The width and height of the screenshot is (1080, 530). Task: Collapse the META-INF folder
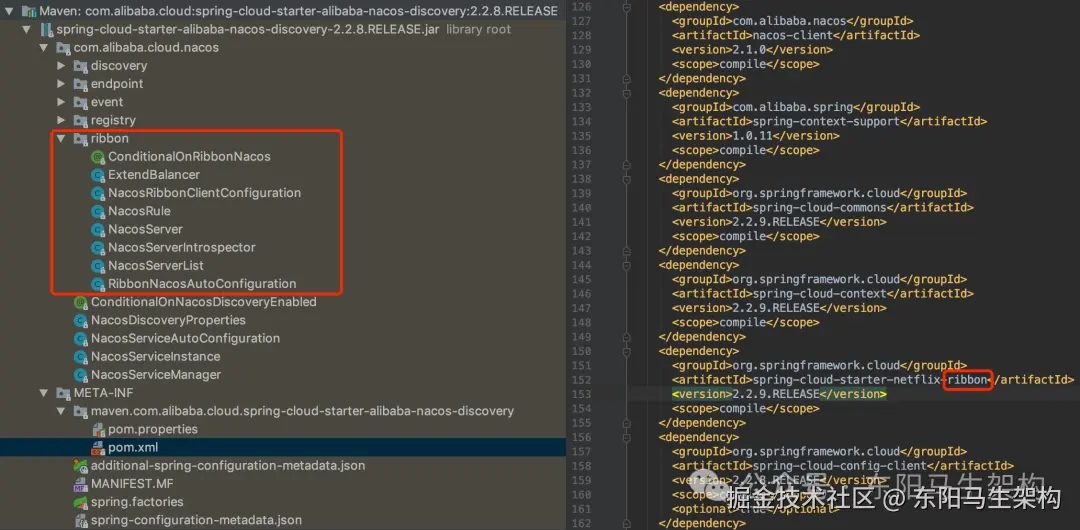44,393
